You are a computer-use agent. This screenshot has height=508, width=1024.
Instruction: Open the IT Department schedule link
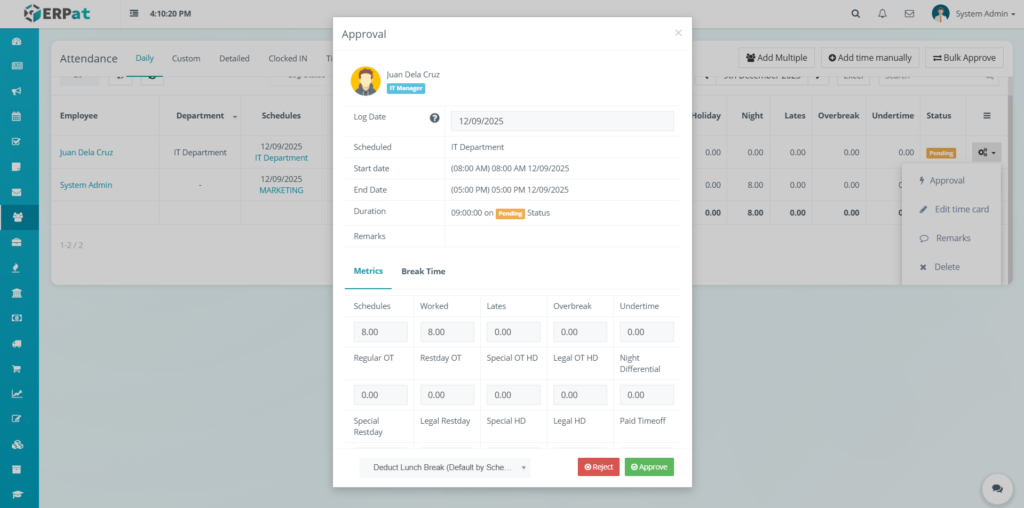click(281, 158)
